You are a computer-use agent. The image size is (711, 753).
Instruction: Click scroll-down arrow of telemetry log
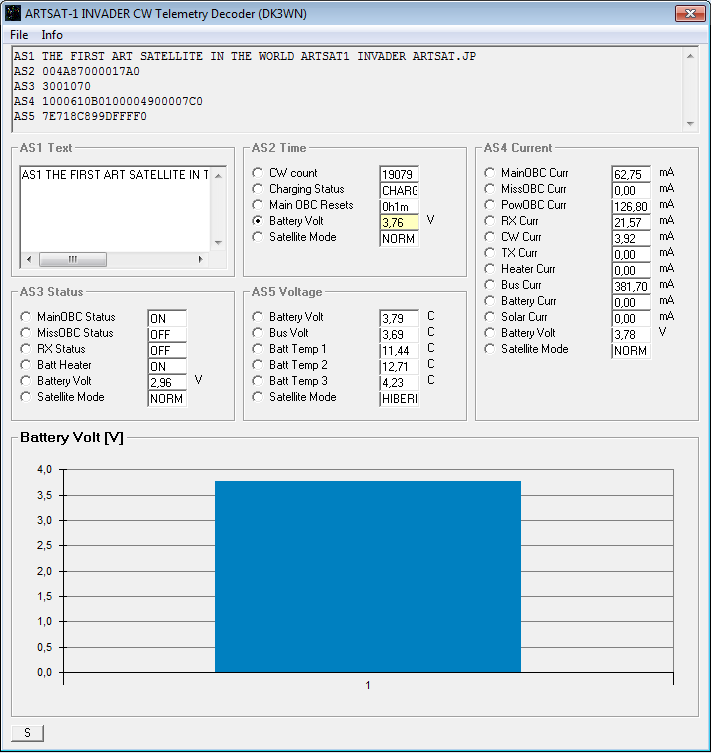pos(690,123)
